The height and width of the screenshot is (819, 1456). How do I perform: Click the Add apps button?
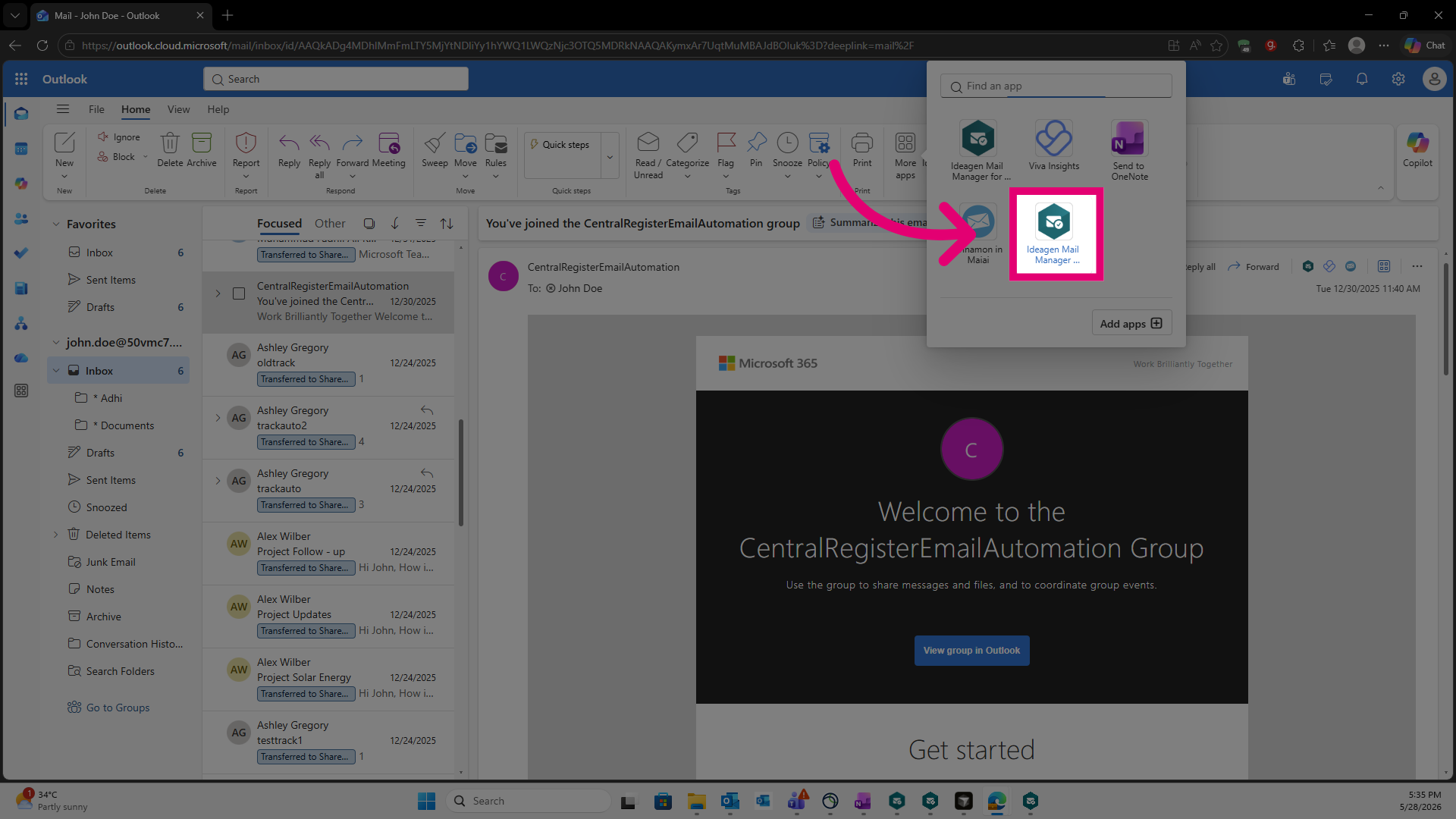coord(1131,324)
